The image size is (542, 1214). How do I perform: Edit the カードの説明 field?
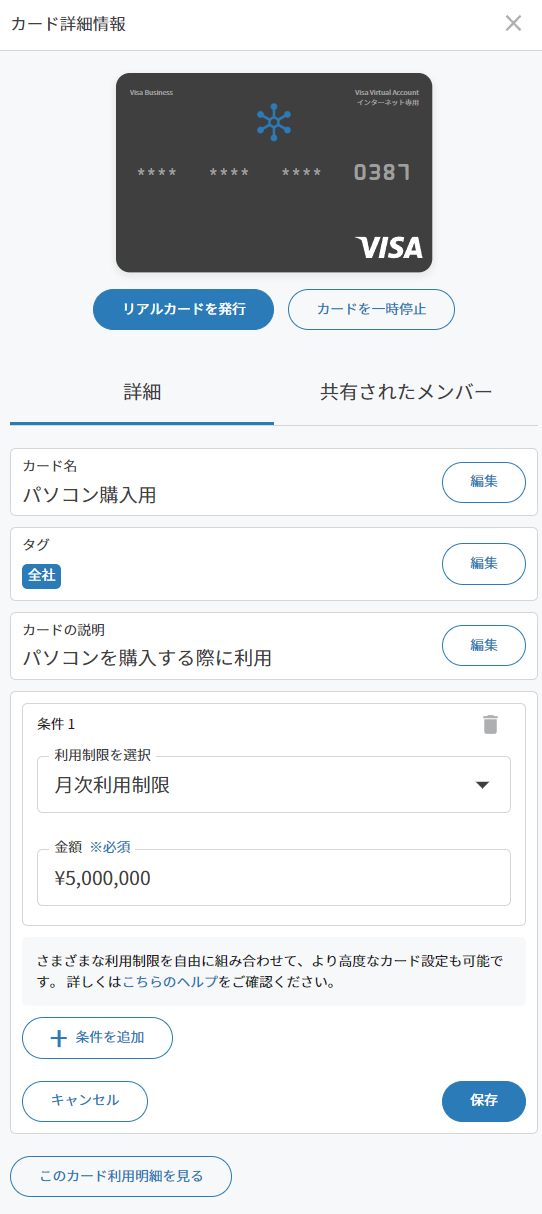484,645
